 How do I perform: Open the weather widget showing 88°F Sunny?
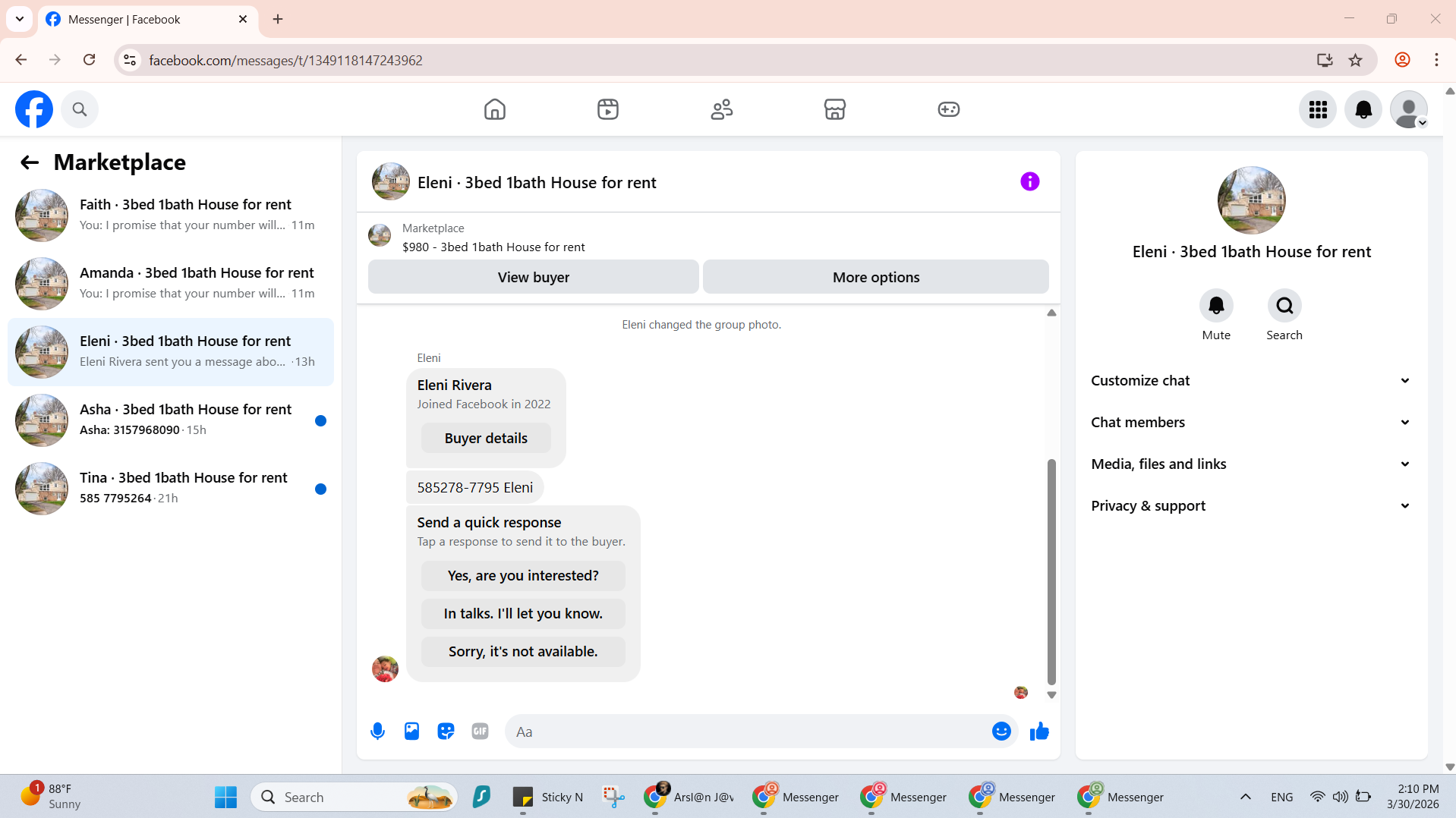pos(50,797)
